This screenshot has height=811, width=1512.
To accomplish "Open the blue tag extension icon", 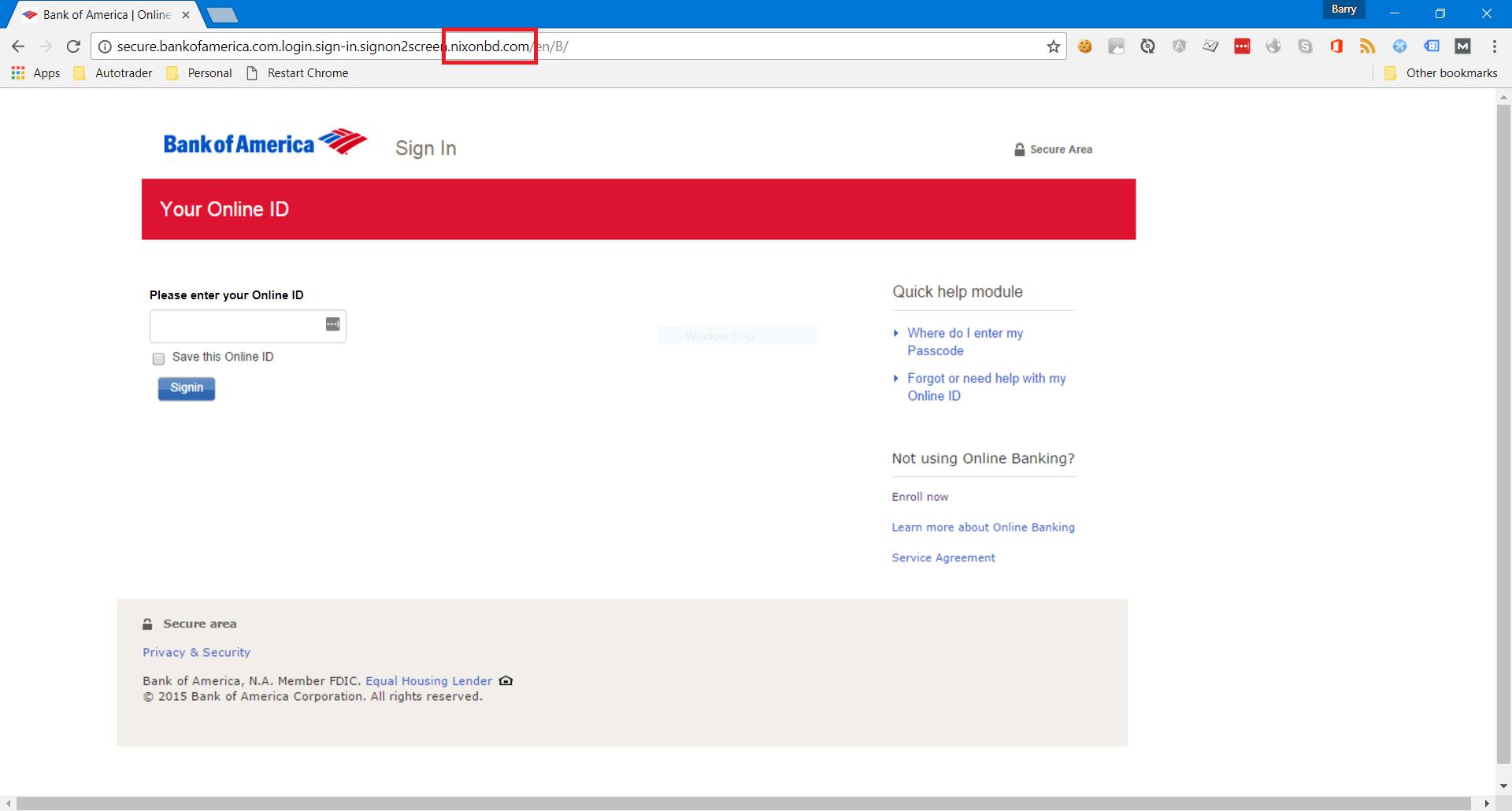I will [x=1431, y=46].
